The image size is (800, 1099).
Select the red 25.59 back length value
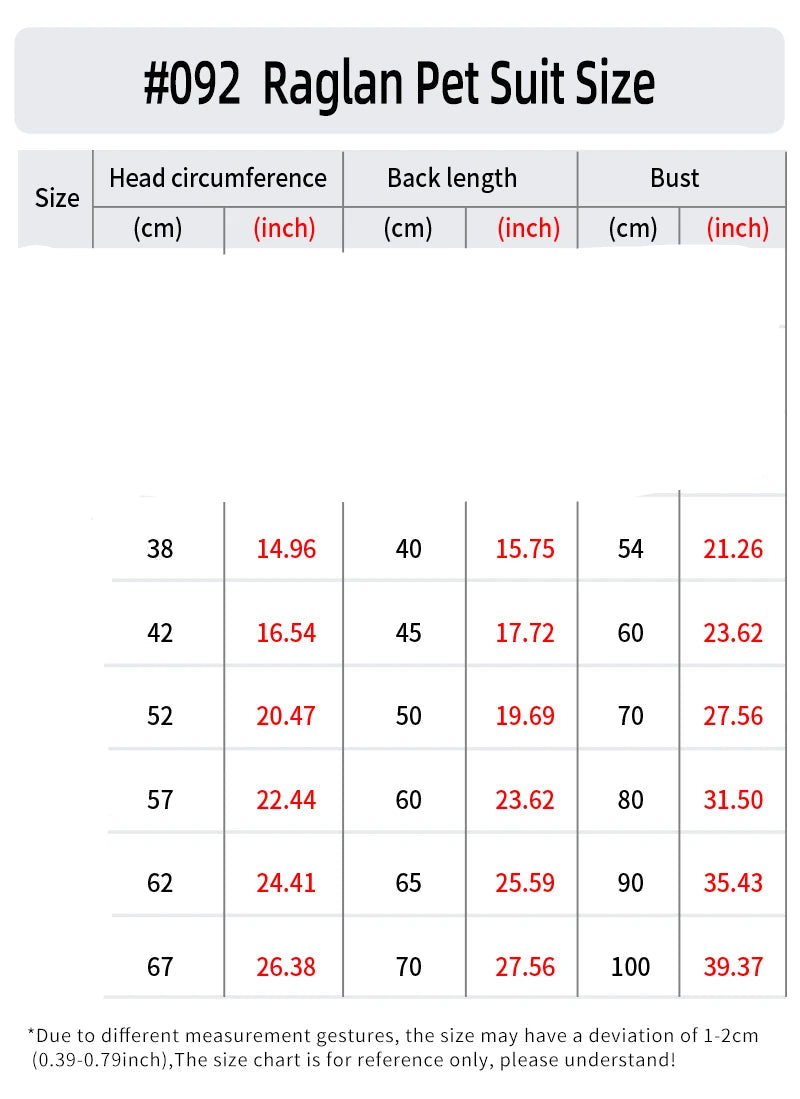point(525,883)
